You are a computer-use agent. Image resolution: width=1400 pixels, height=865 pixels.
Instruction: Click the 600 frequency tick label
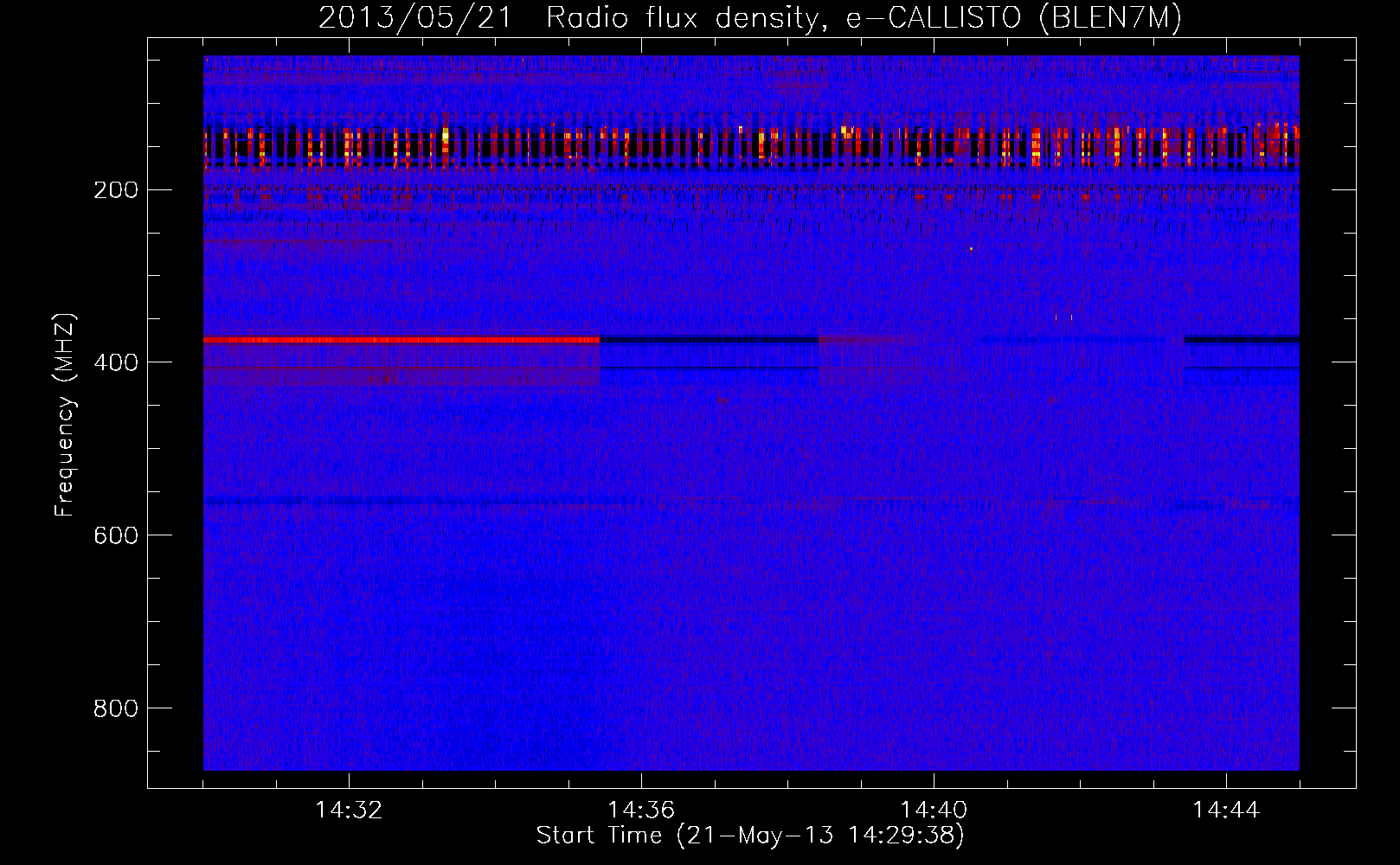[115, 535]
